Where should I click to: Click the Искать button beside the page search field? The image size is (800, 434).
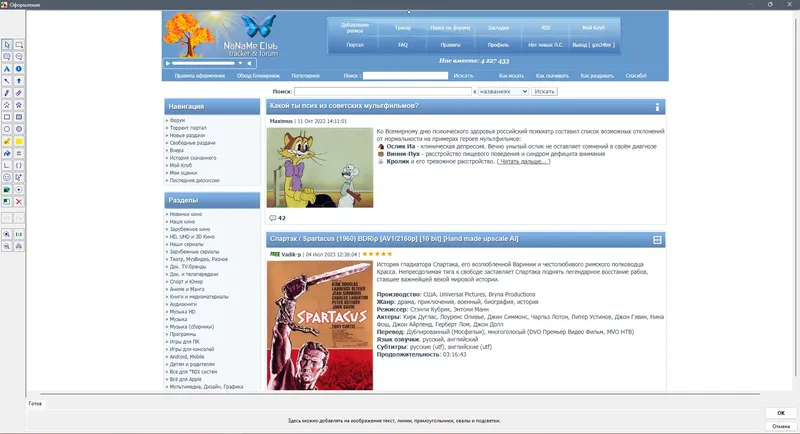[x=544, y=91]
